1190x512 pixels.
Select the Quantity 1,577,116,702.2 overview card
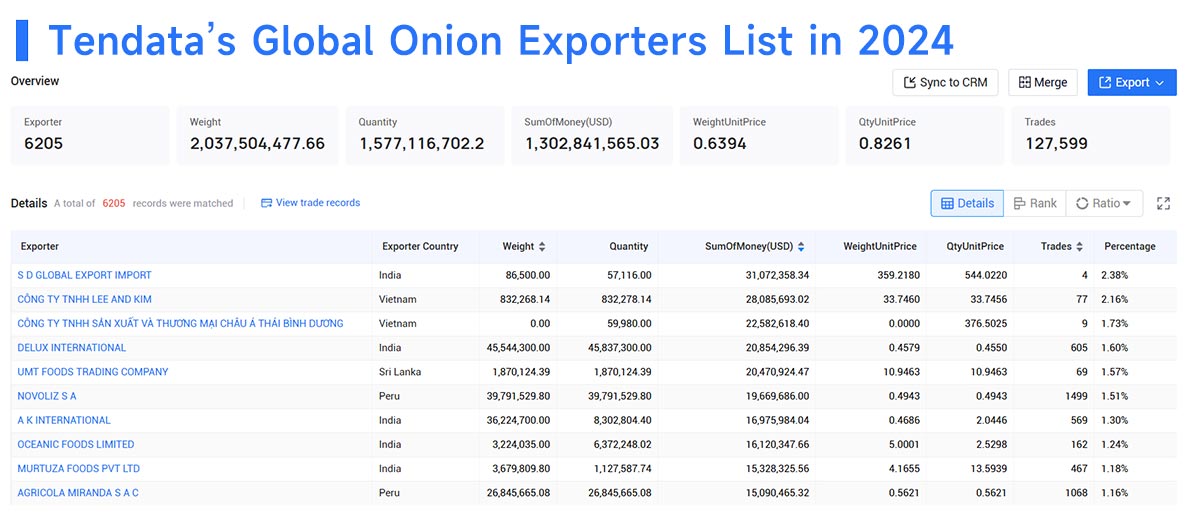pyautogui.click(x=424, y=135)
